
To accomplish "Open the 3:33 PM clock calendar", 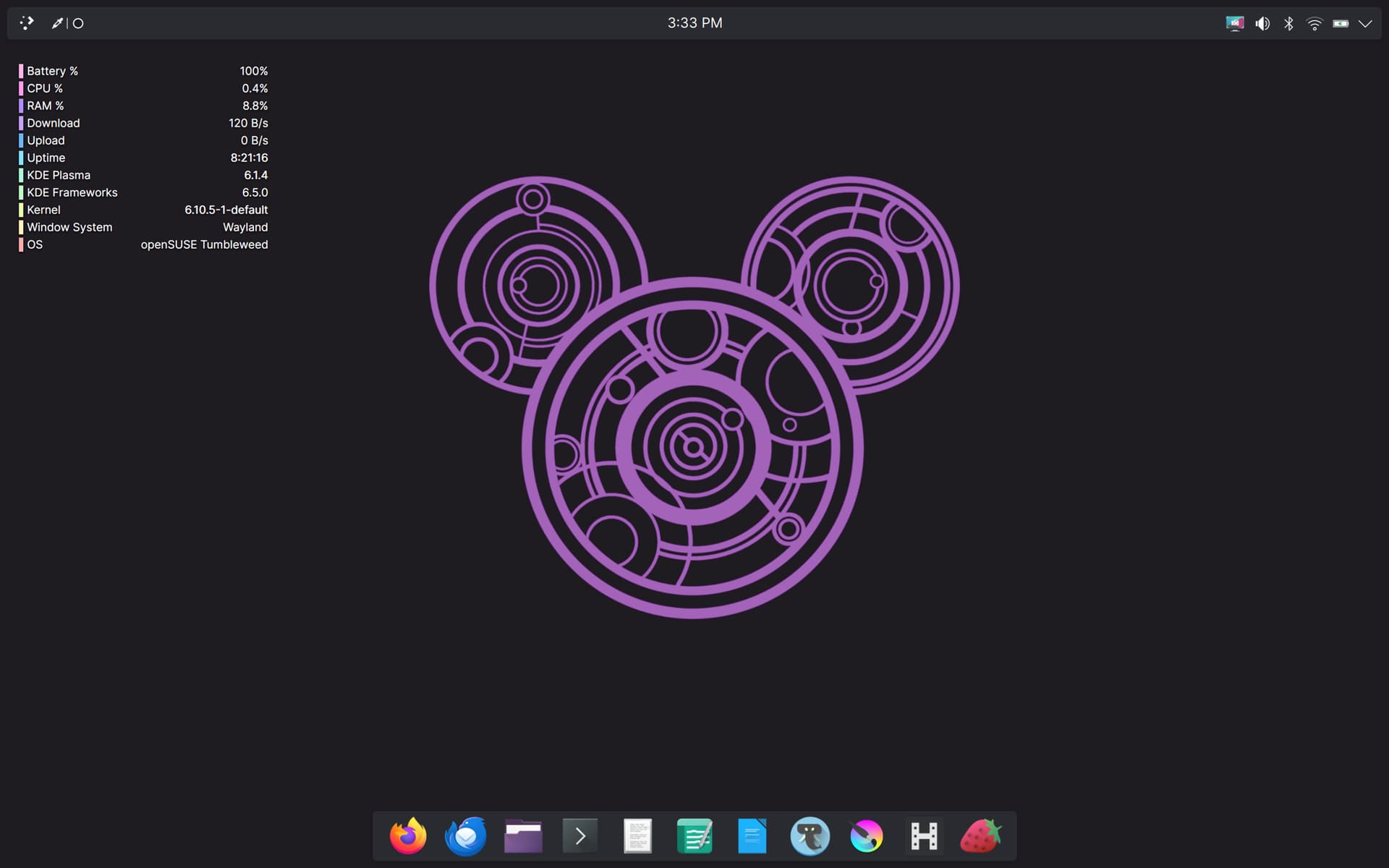I will [x=694, y=23].
